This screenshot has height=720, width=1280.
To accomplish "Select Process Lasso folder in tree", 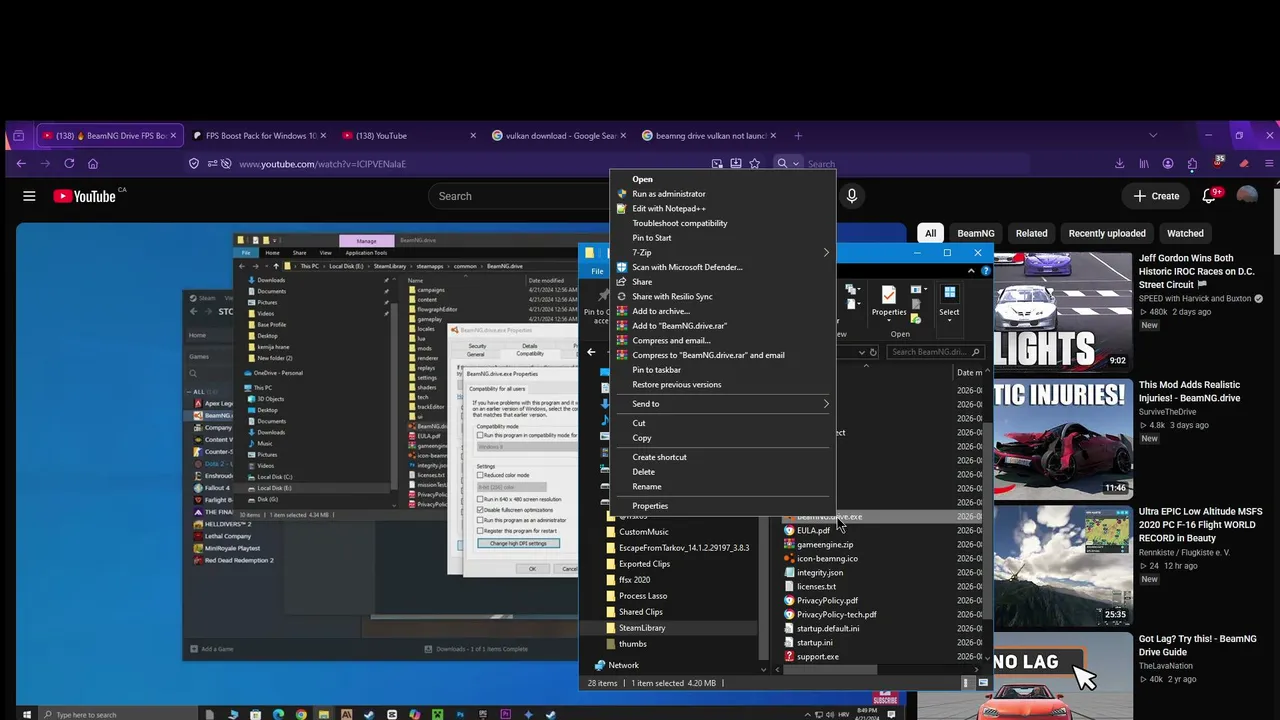I will pyautogui.click(x=643, y=596).
